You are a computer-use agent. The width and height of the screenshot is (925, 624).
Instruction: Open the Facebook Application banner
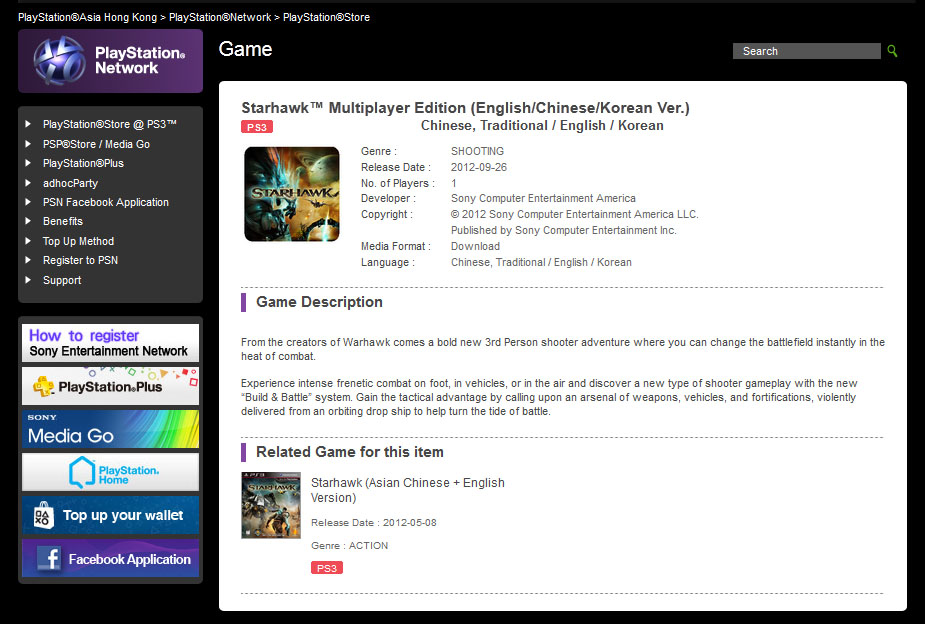pos(110,558)
